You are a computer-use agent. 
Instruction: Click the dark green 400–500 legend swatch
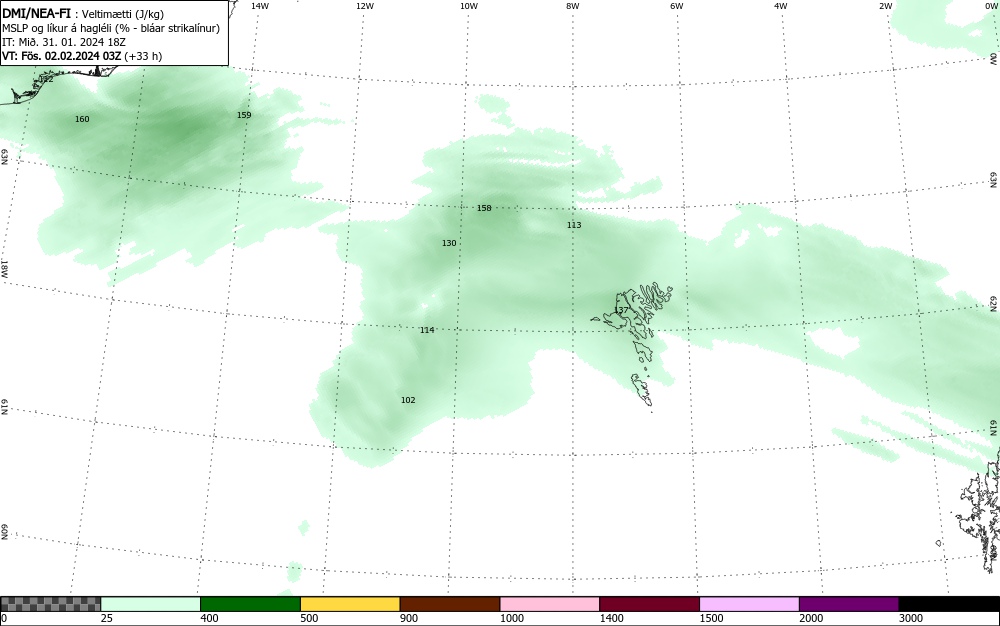coord(250,604)
